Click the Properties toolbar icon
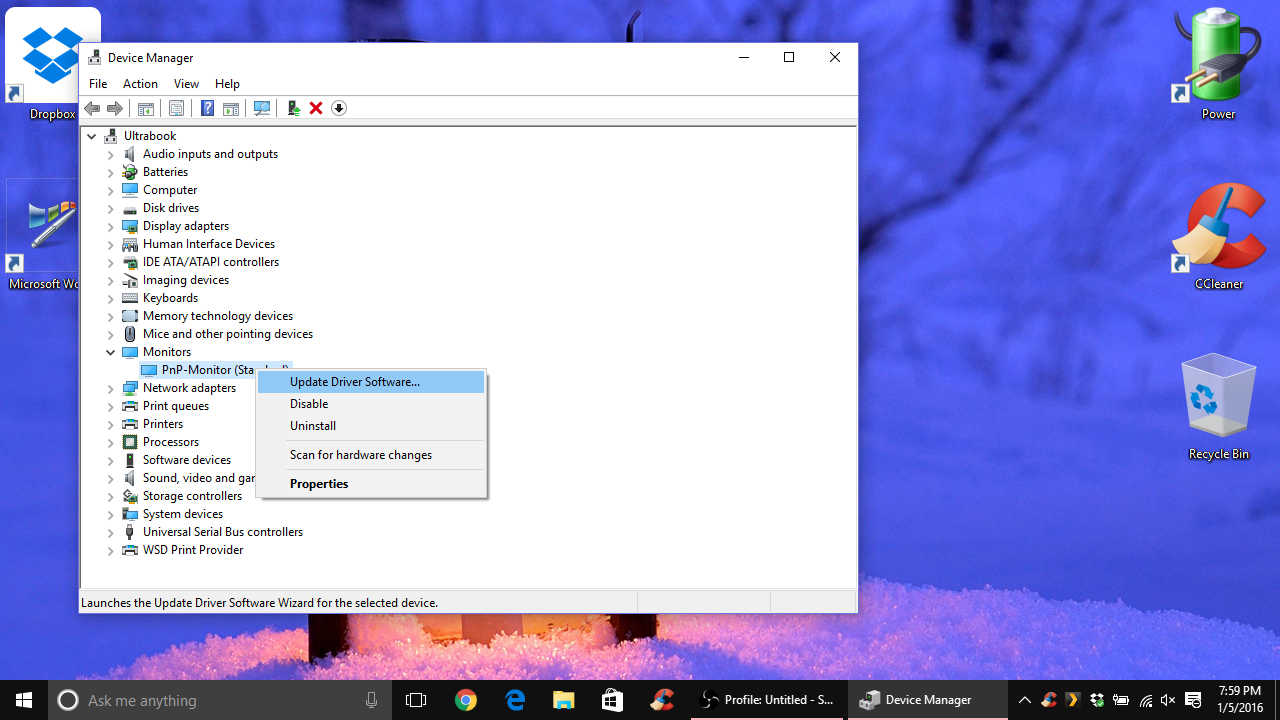Screen dimensions: 1280x720 [176, 108]
